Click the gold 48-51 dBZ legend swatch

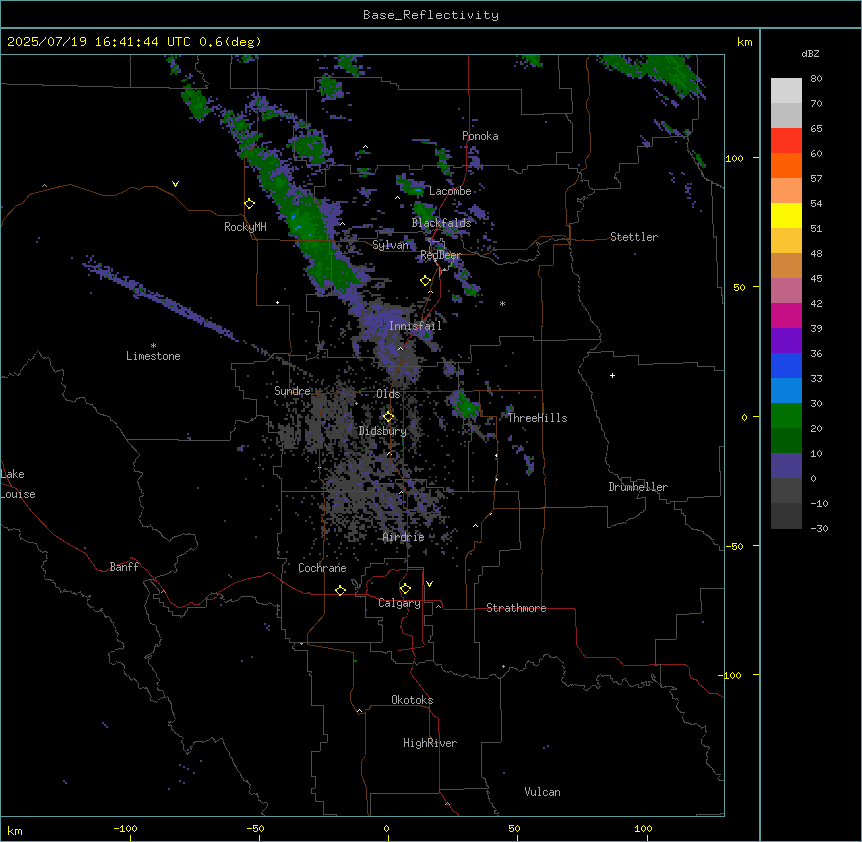point(786,241)
